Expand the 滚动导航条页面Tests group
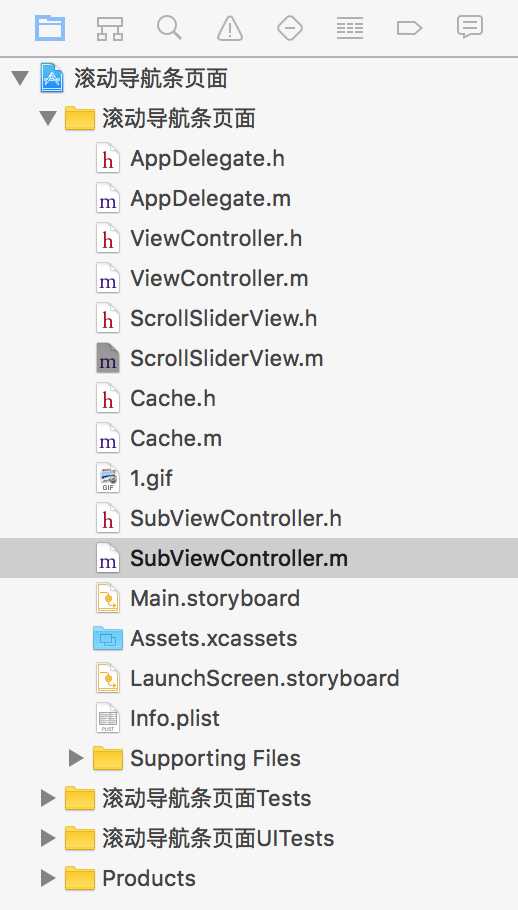This screenshot has width=518, height=910. (48, 798)
